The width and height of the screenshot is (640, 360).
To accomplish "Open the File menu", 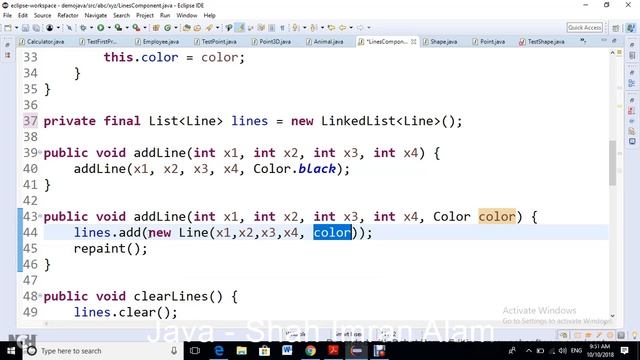I will [x=7, y=16].
